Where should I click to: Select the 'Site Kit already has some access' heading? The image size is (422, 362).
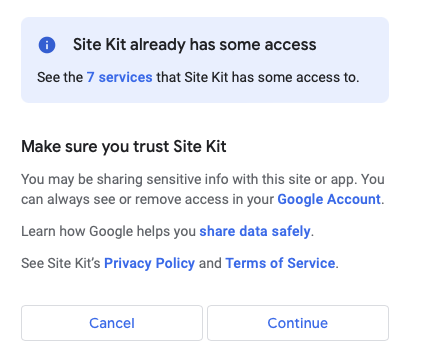195,45
